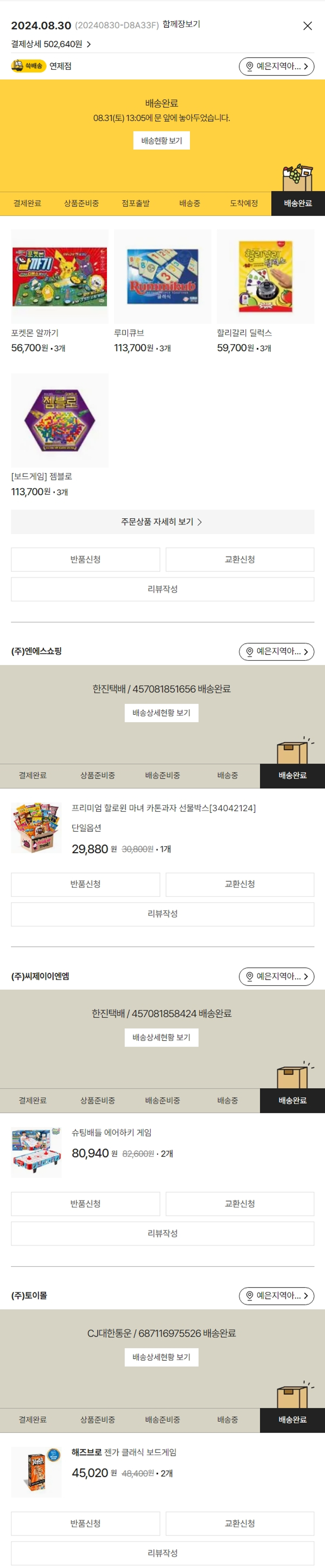The height and width of the screenshot is (1568, 325).
Task: Select the 배송완료 step in yellow tracker
Action: [x=298, y=203]
